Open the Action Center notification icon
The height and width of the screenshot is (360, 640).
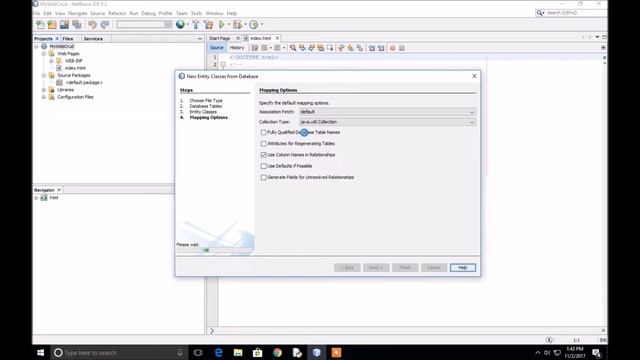pyautogui.click(x=596, y=353)
